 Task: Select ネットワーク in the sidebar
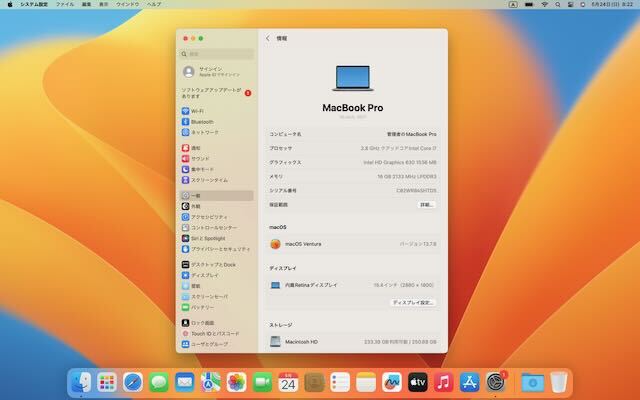217,132
